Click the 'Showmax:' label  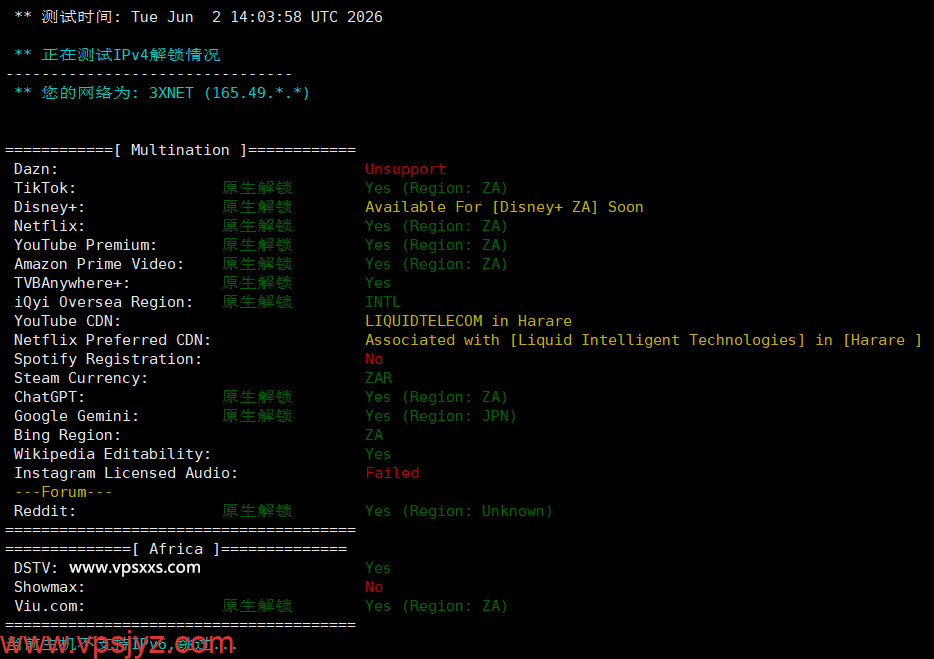(49, 587)
